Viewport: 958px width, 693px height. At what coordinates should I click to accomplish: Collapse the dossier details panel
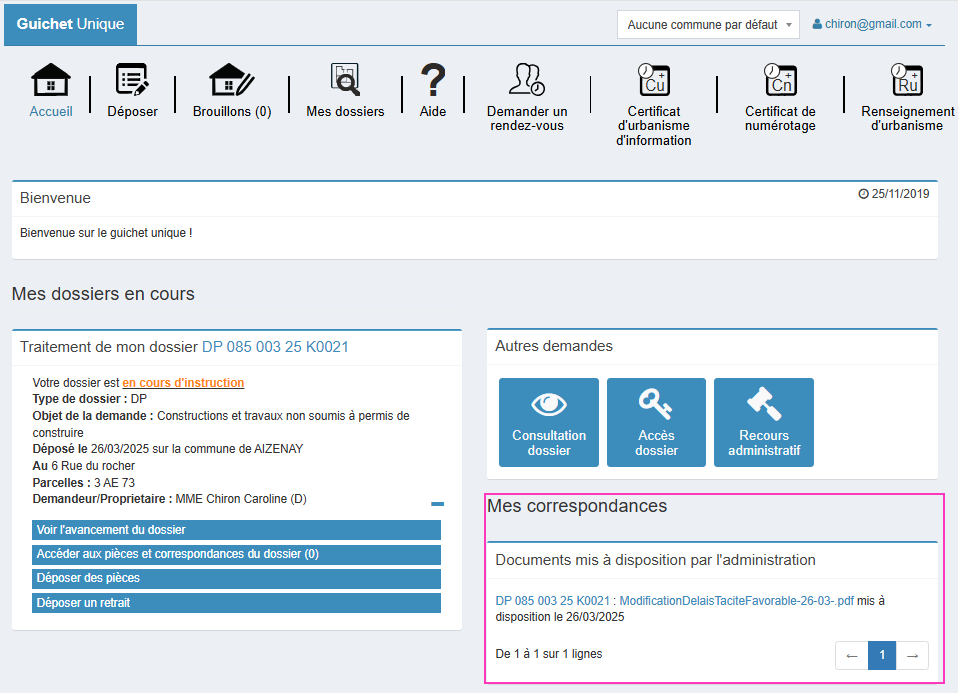[x=437, y=504]
